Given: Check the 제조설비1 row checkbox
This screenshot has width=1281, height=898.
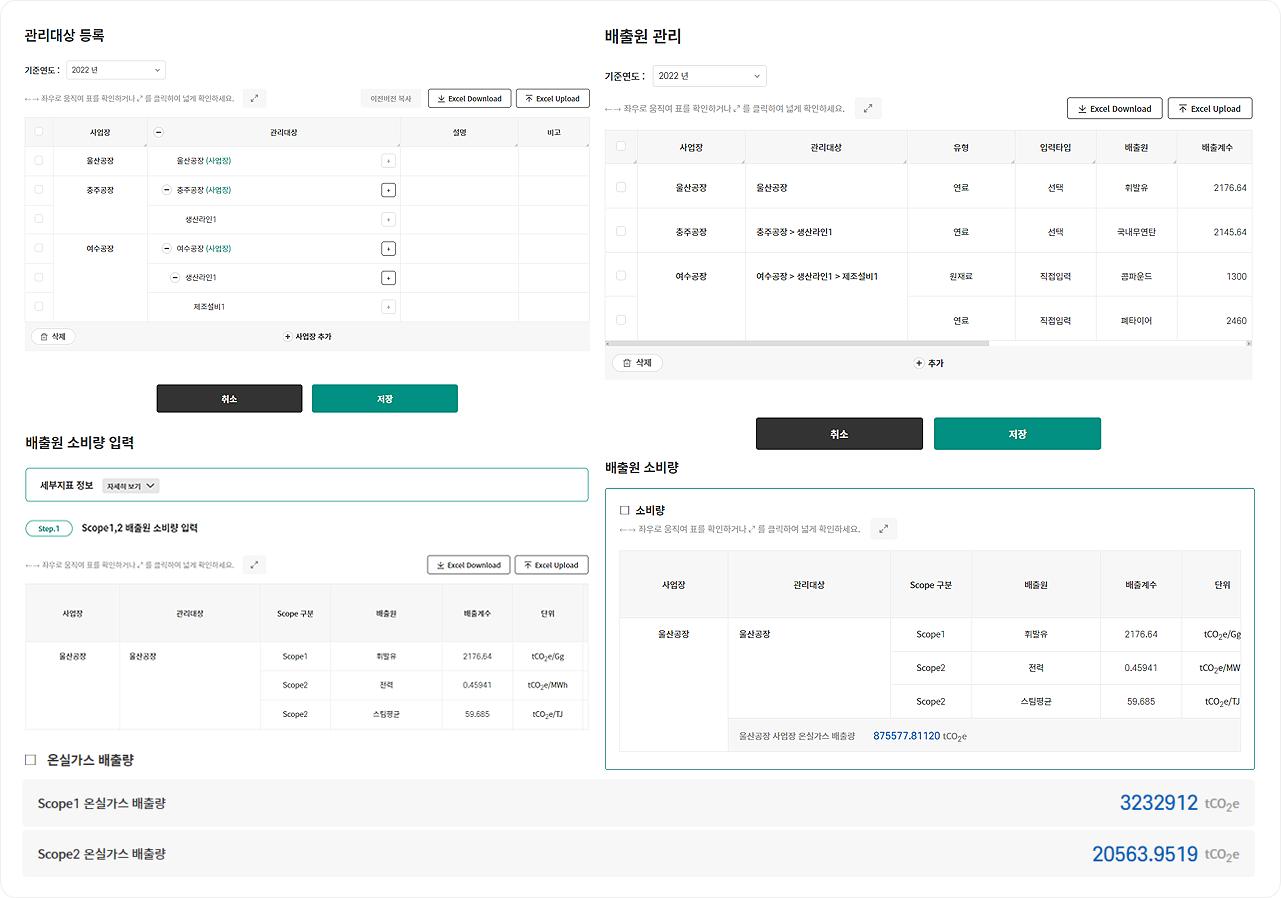Looking at the screenshot, I should [39, 306].
